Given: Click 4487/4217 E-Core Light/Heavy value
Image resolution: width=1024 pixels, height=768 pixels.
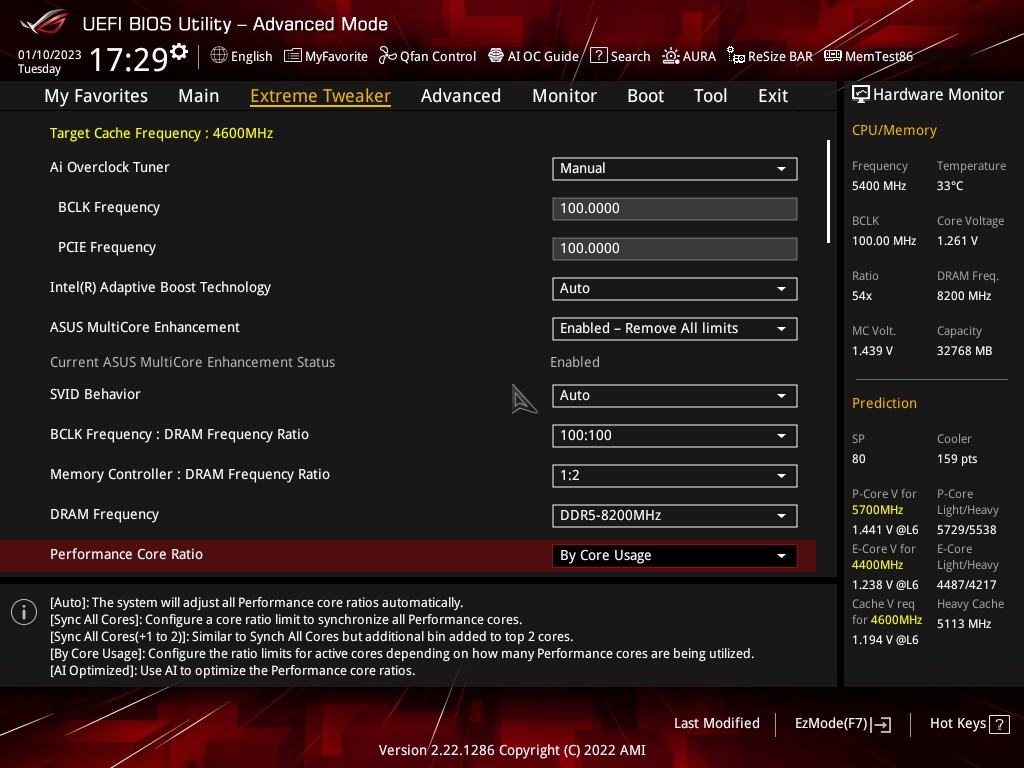Looking at the screenshot, I should click(x=967, y=584).
